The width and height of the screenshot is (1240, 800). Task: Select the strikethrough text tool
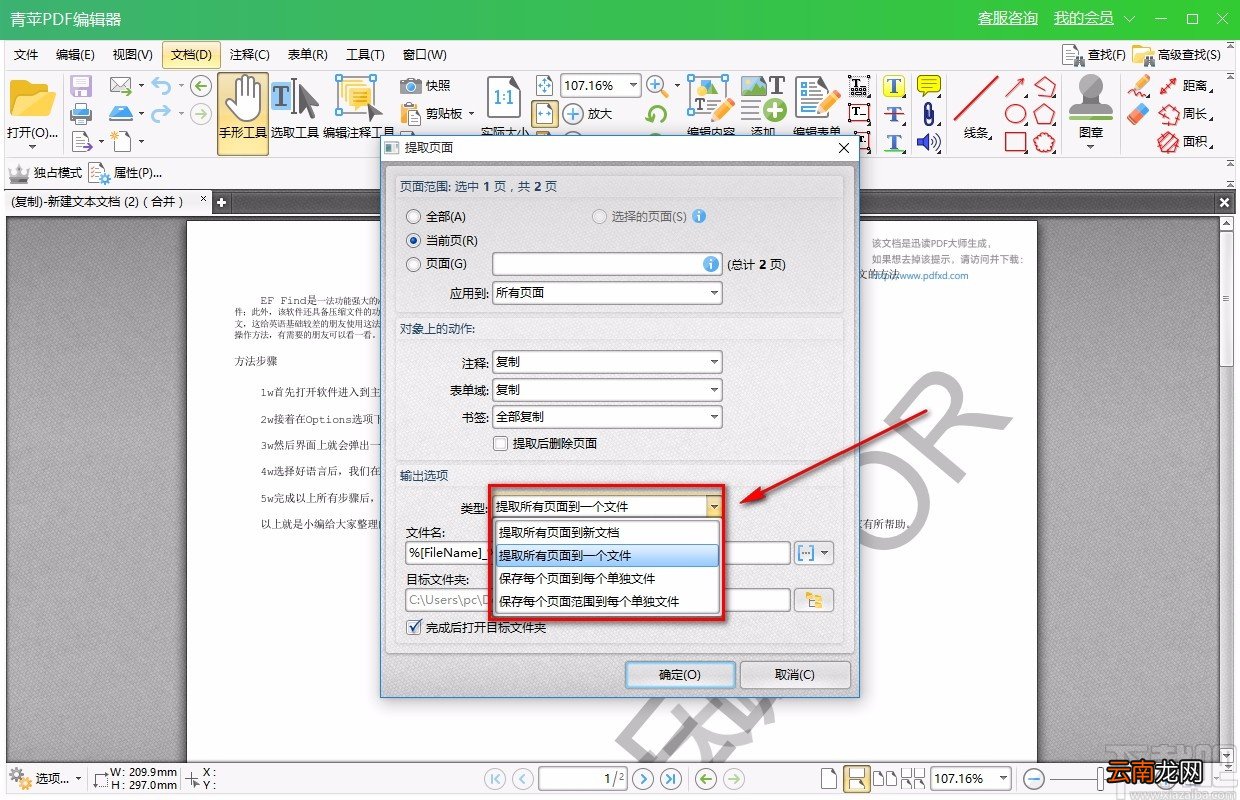coord(894,114)
